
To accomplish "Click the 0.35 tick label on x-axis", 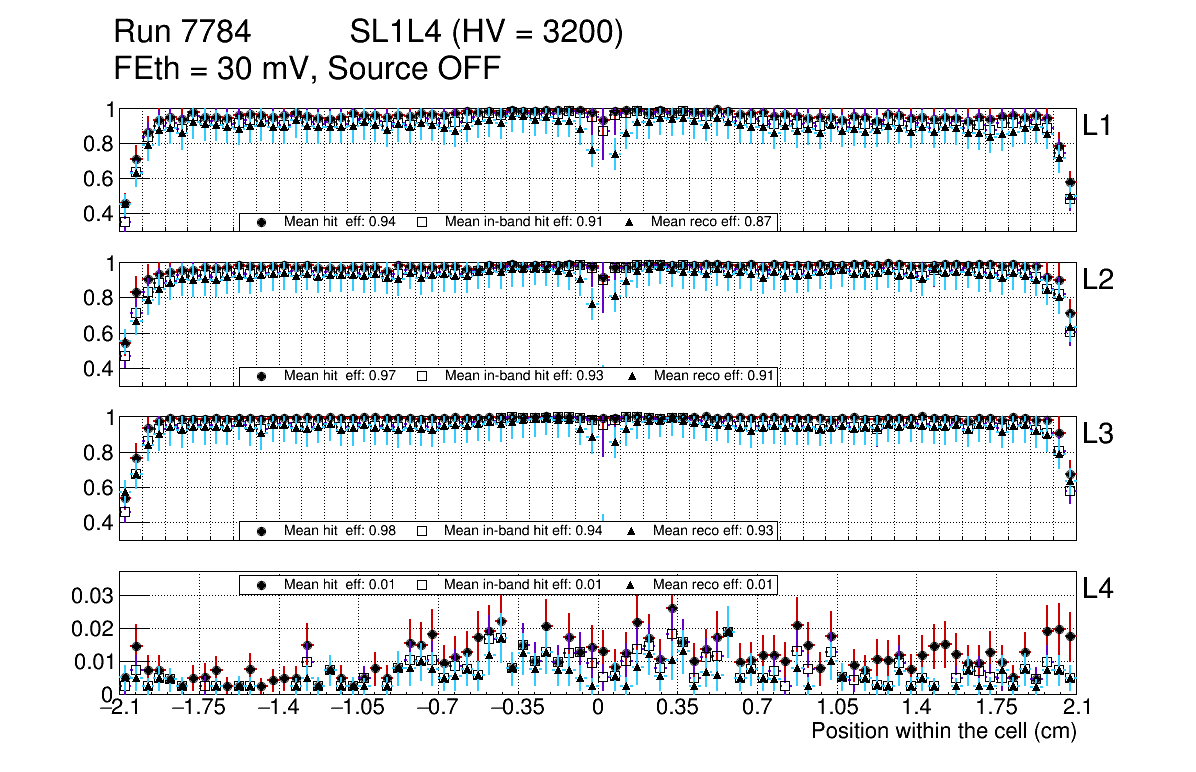I will (x=677, y=708).
